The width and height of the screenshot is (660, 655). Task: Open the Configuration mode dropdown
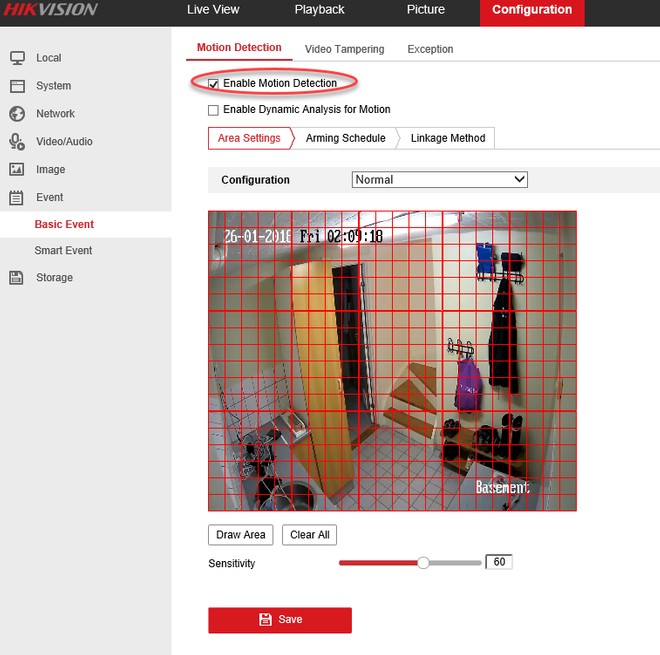tap(439, 180)
